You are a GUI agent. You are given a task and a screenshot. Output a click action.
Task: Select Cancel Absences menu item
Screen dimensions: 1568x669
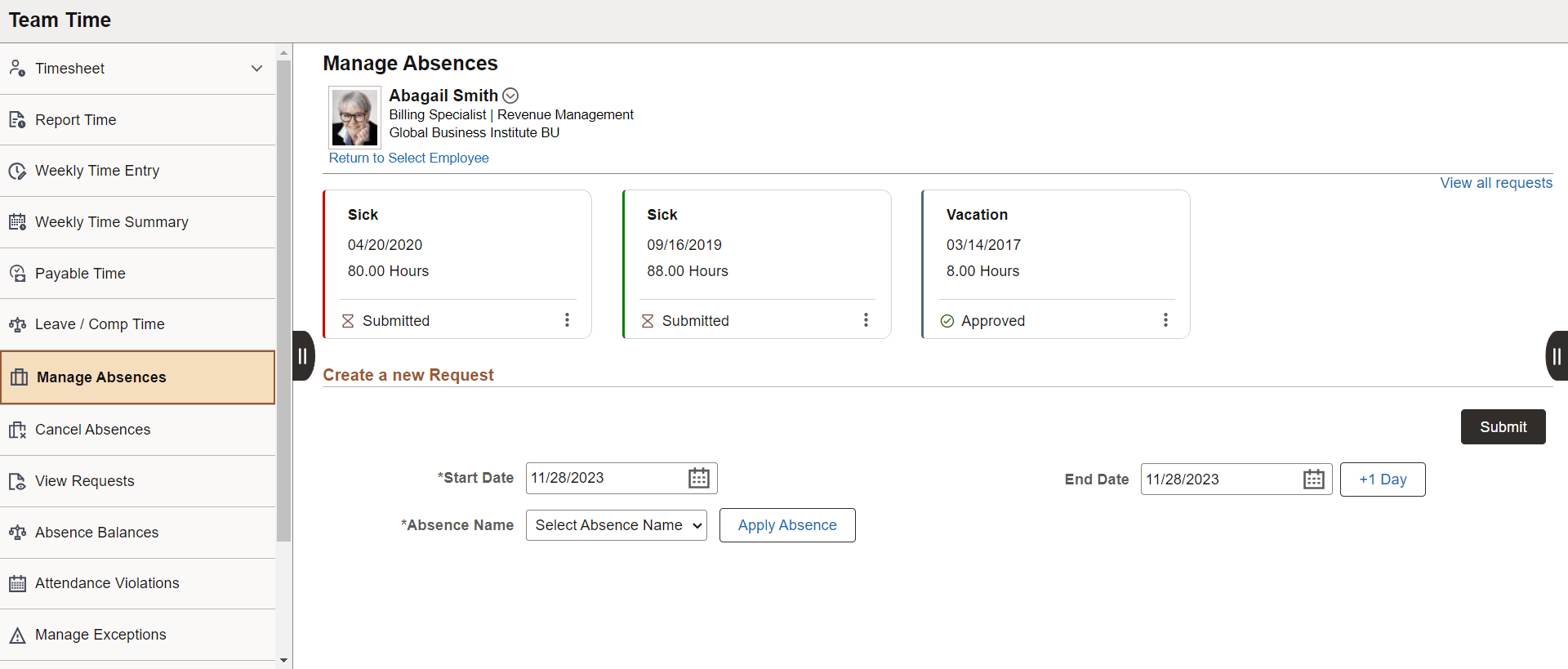click(x=92, y=430)
